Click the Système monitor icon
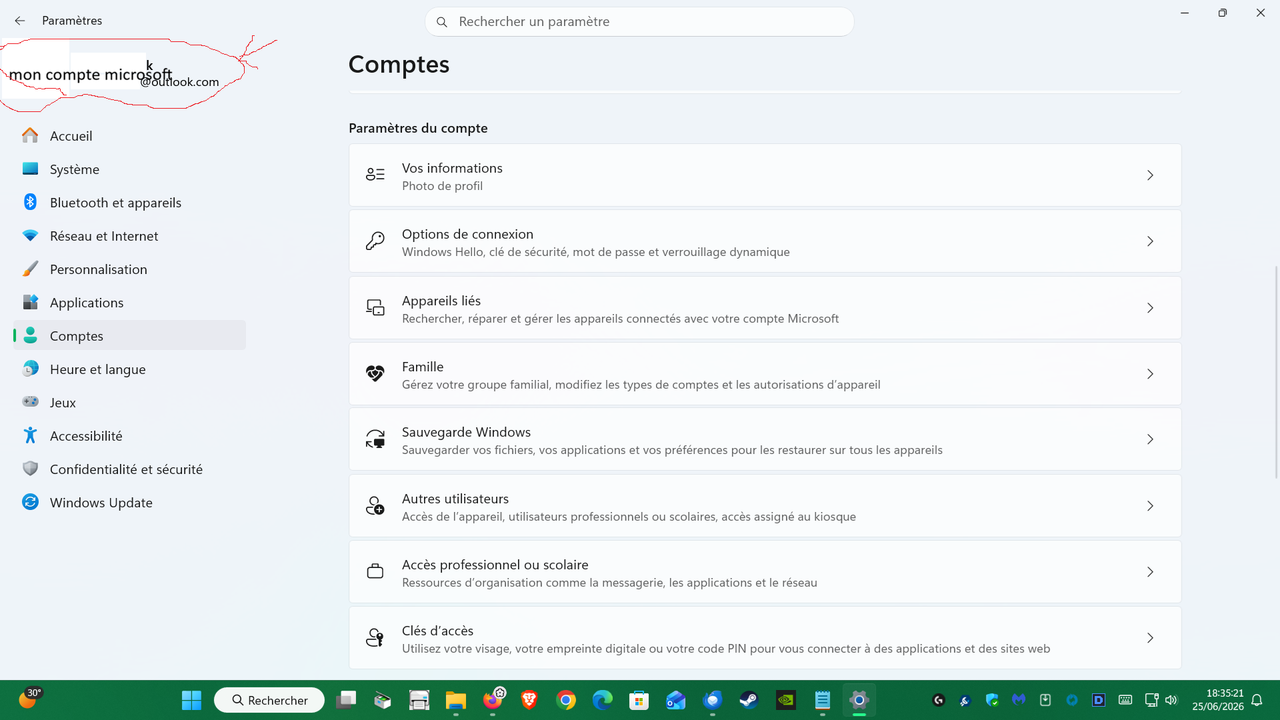The height and width of the screenshot is (720, 1280). pos(30,169)
